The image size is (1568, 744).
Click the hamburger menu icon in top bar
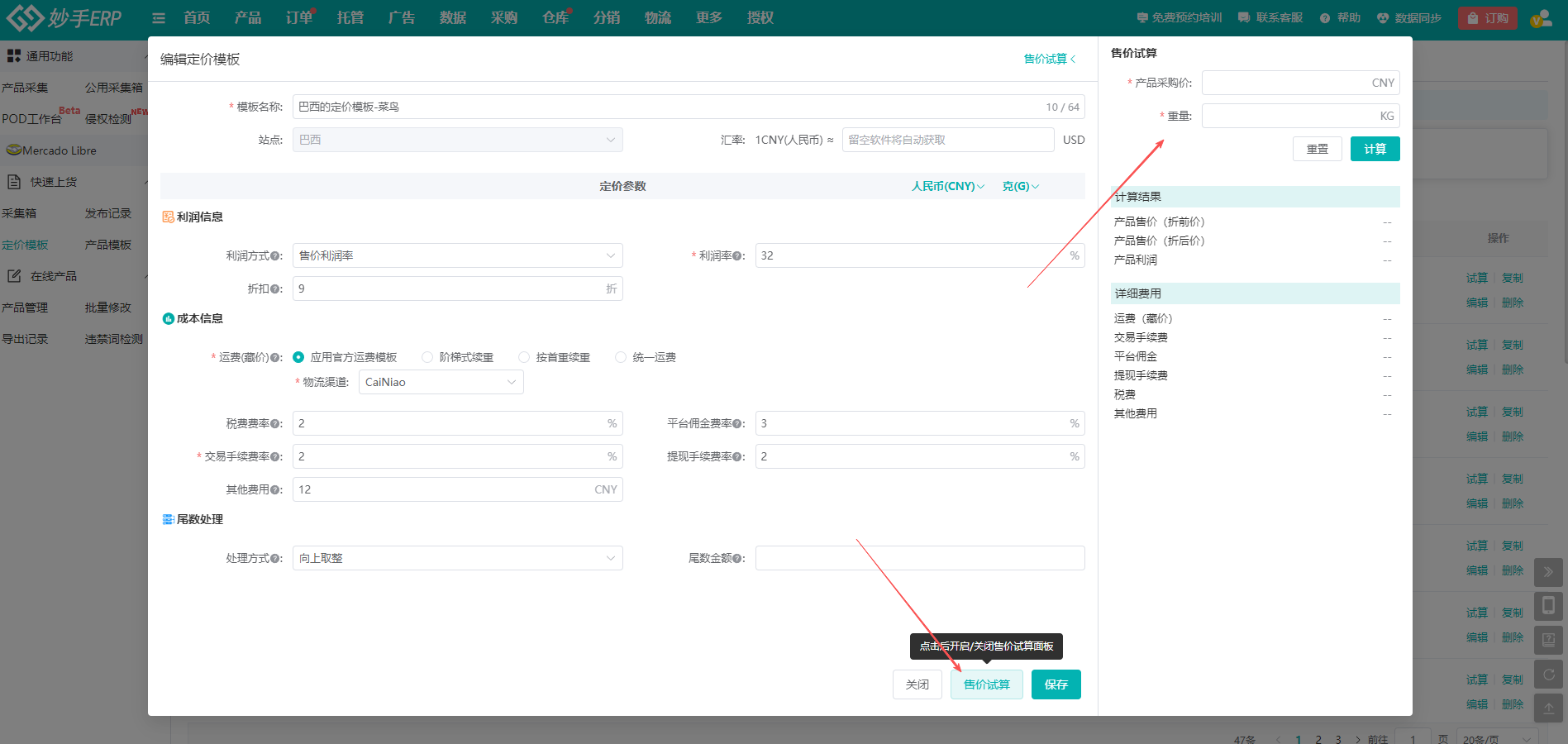point(159,18)
